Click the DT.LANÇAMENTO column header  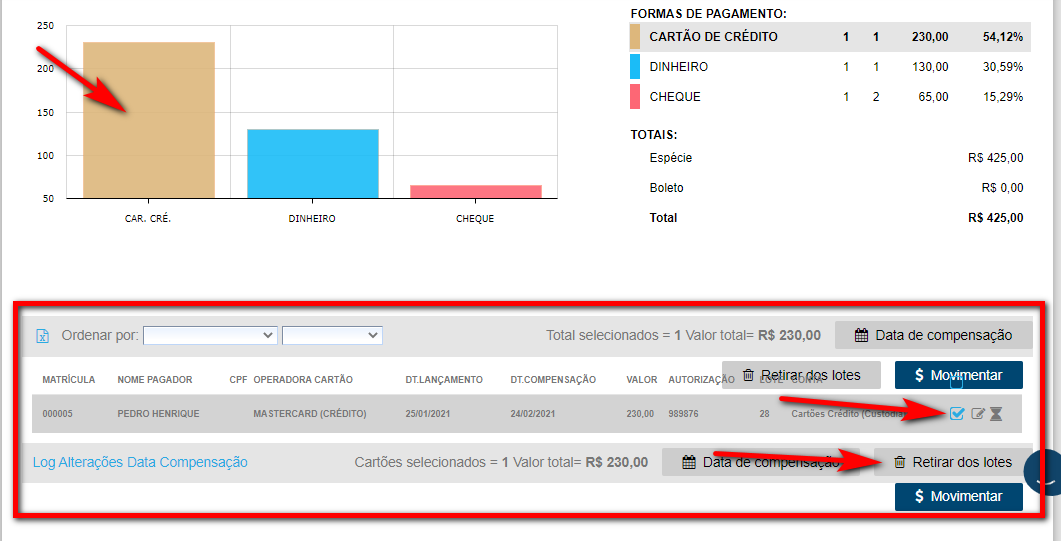(443, 380)
